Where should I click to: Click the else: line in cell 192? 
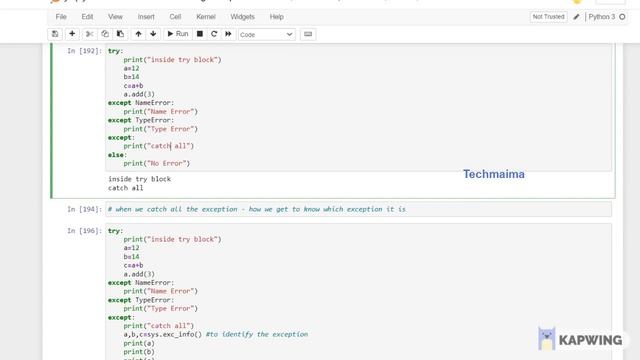pos(118,155)
